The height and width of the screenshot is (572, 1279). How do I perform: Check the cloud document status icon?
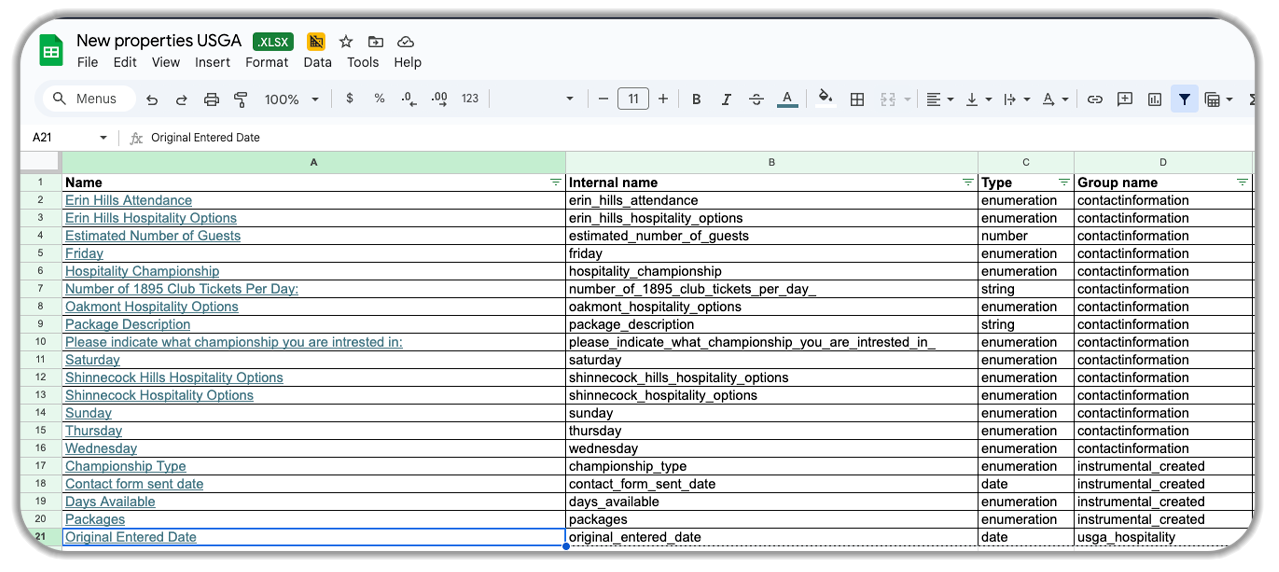click(x=406, y=41)
